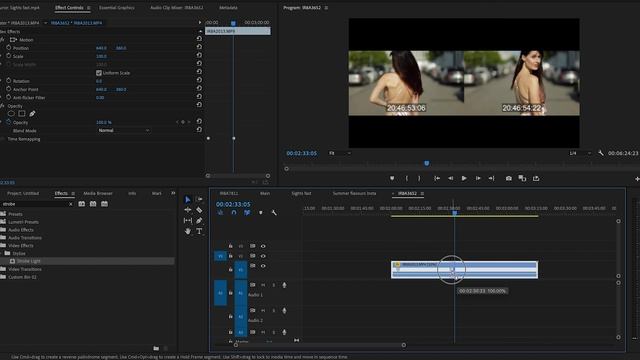Toggle animation stopwatch for Position
640x360 pixels.
coord(9,48)
